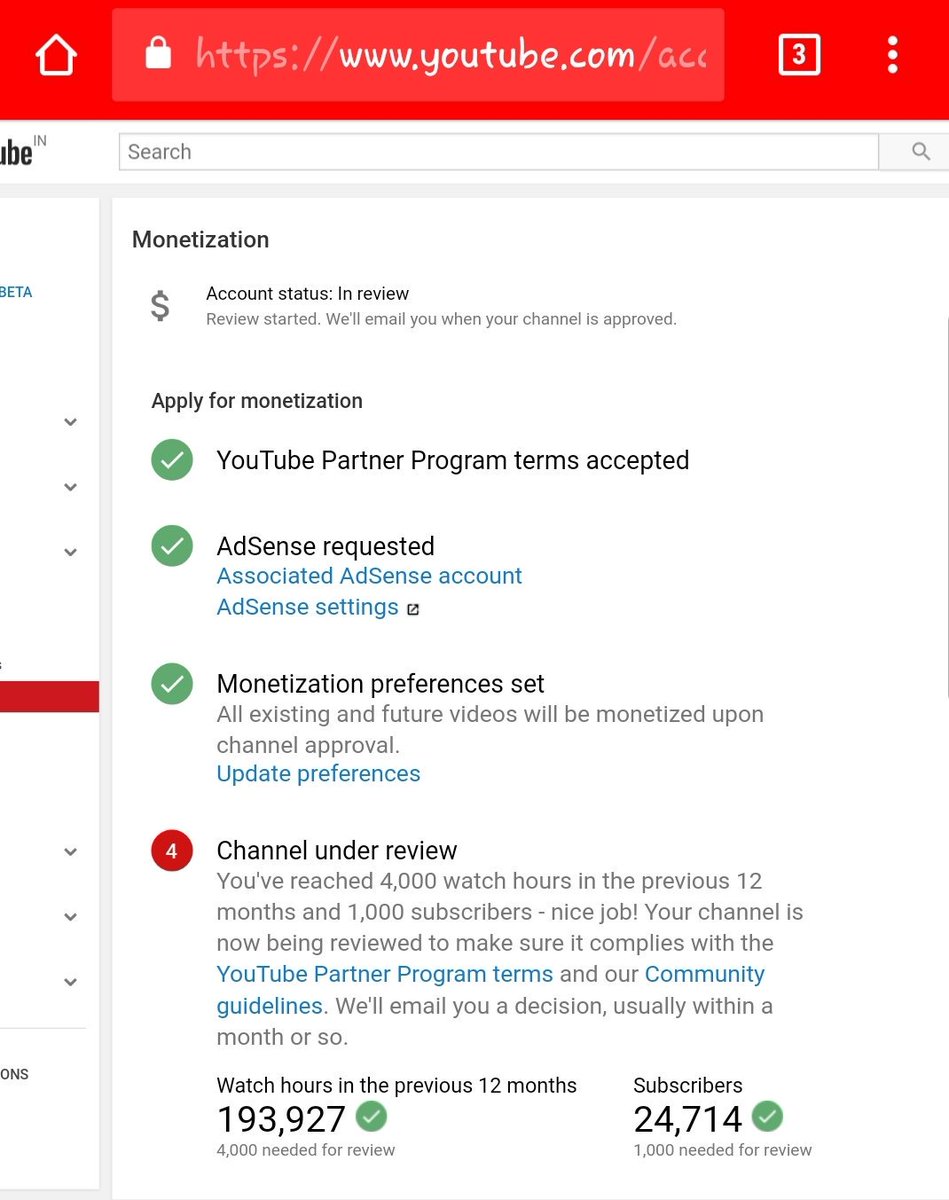Image resolution: width=949 pixels, height=1200 pixels.
Task: Click the red step 4 circle
Action: pos(172,851)
